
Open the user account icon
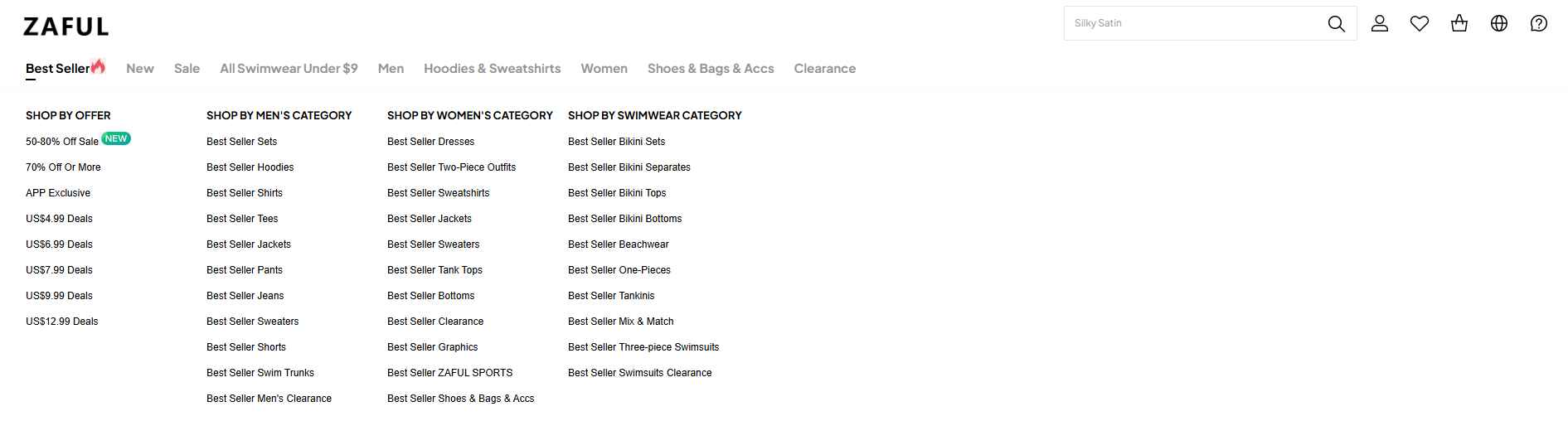tap(1380, 24)
